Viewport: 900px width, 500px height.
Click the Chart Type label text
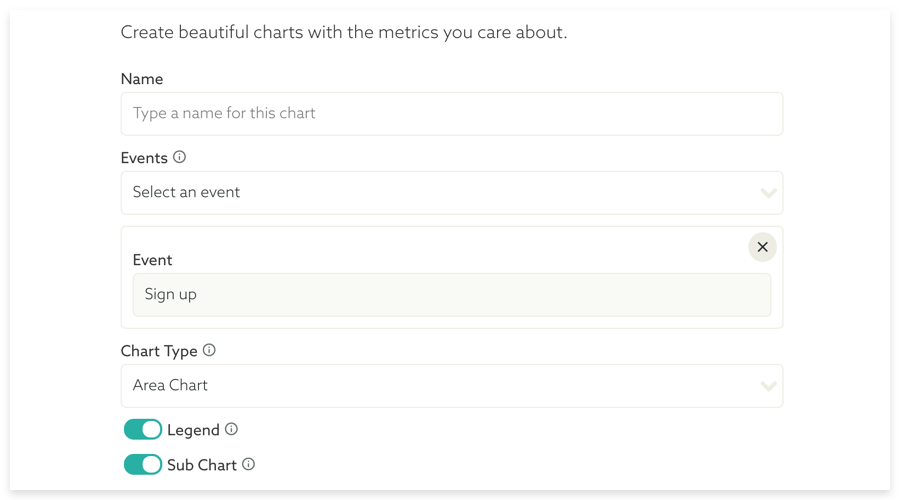point(158,351)
